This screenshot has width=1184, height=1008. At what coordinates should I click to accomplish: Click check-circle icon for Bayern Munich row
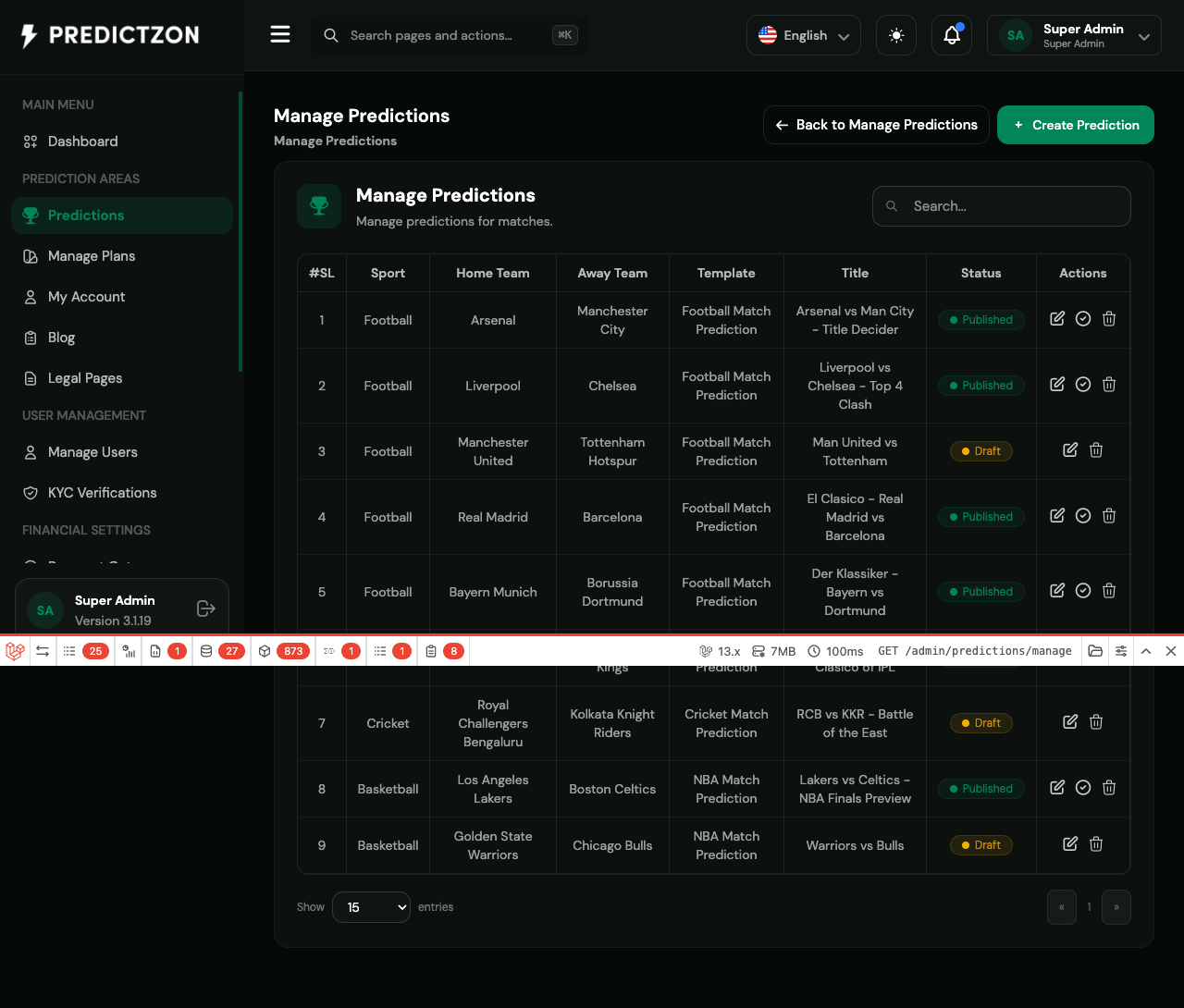point(1083,591)
